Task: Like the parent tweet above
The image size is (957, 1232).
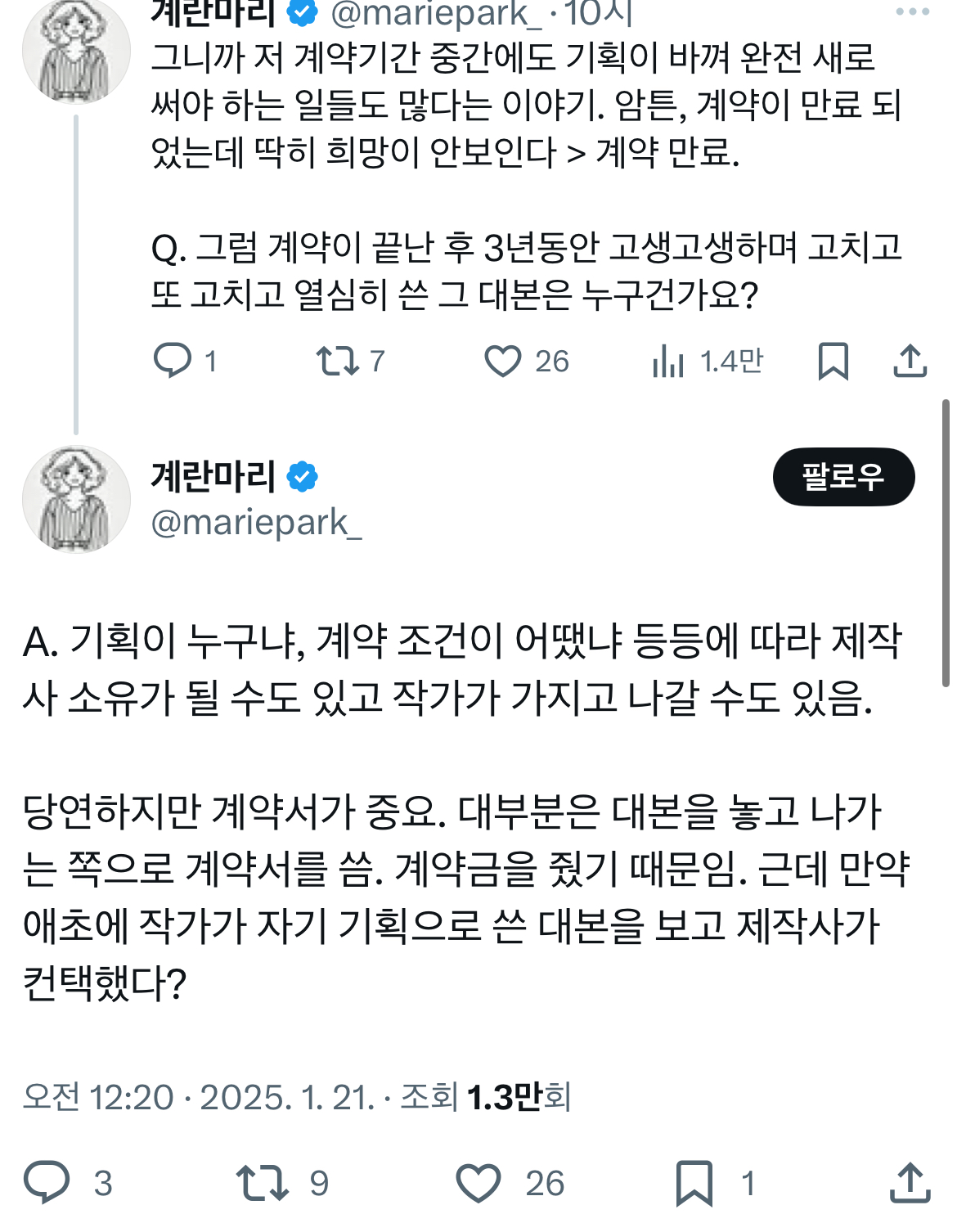Action: pos(502,361)
